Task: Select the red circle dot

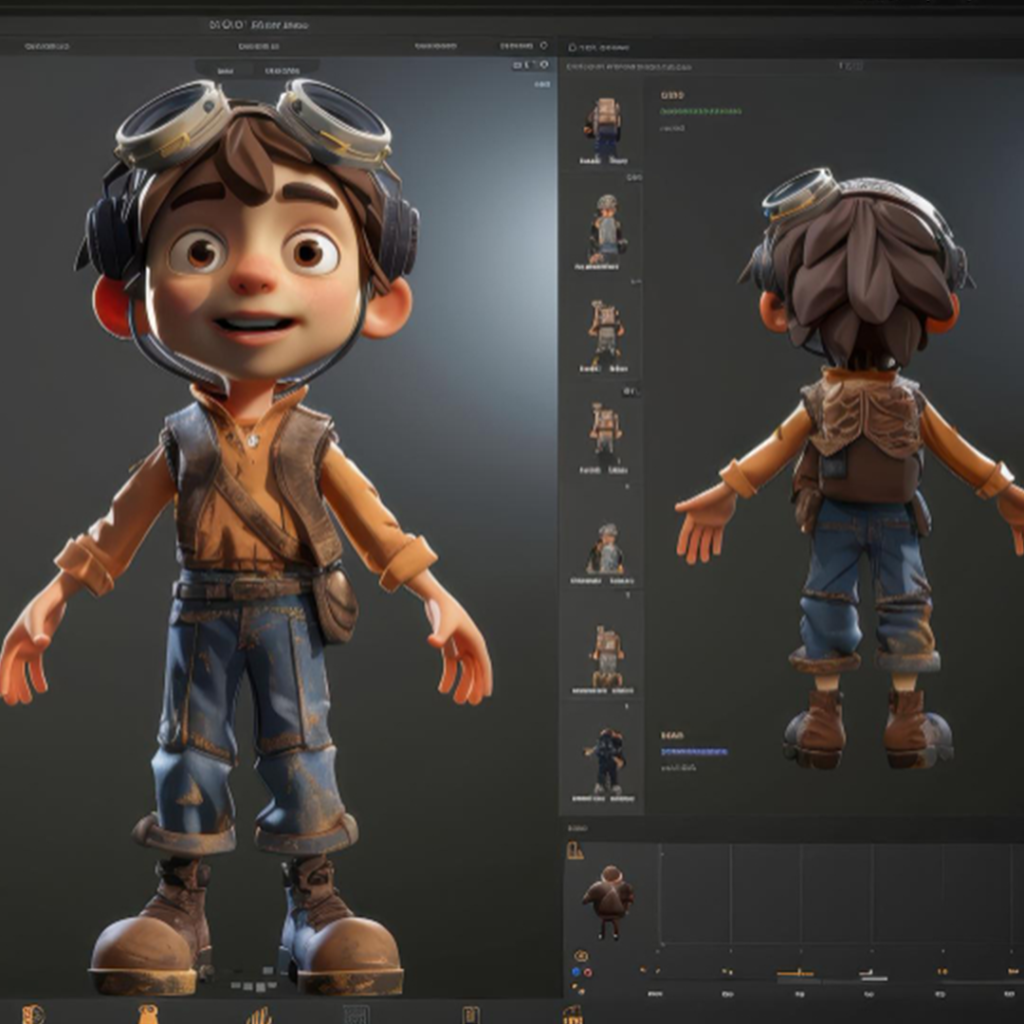Action: coord(587,972)
